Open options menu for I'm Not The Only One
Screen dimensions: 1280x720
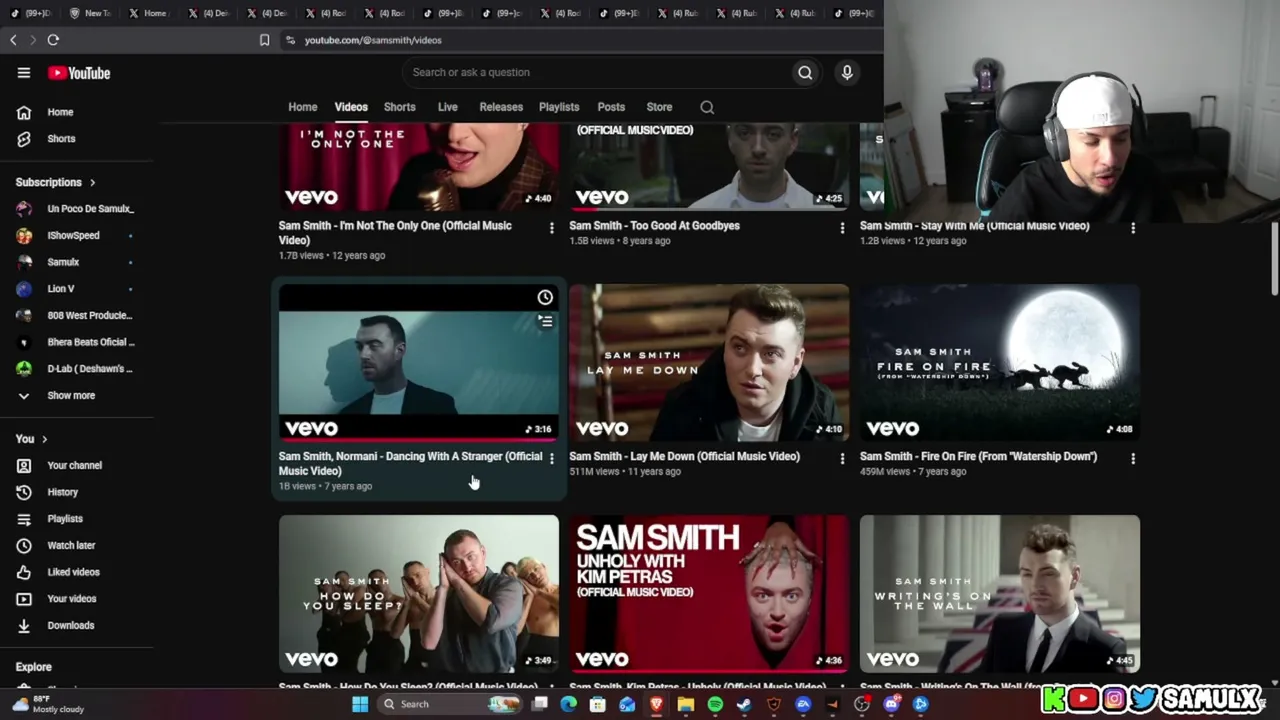pyautogui.click(x=551, y=228)
